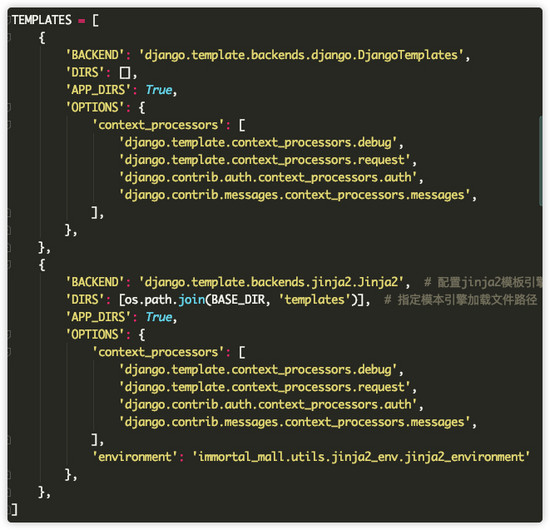The image size is (550, 530).
Task: Click inside the empty DIRS list brackets
Action: click(125, 73)
